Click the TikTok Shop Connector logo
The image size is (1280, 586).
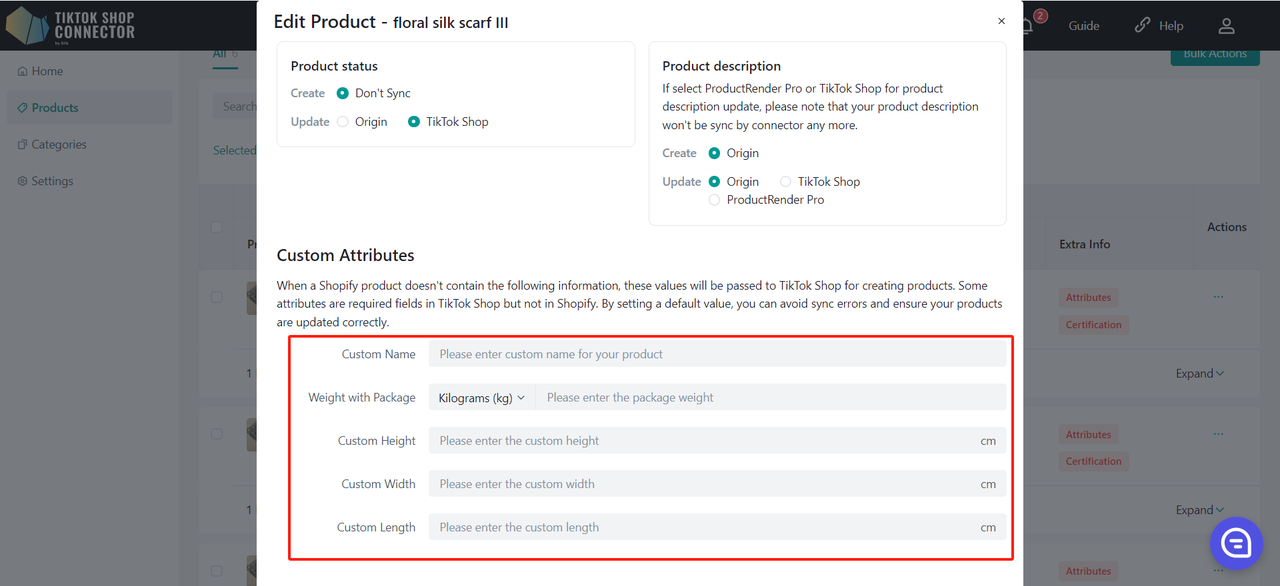70,26
